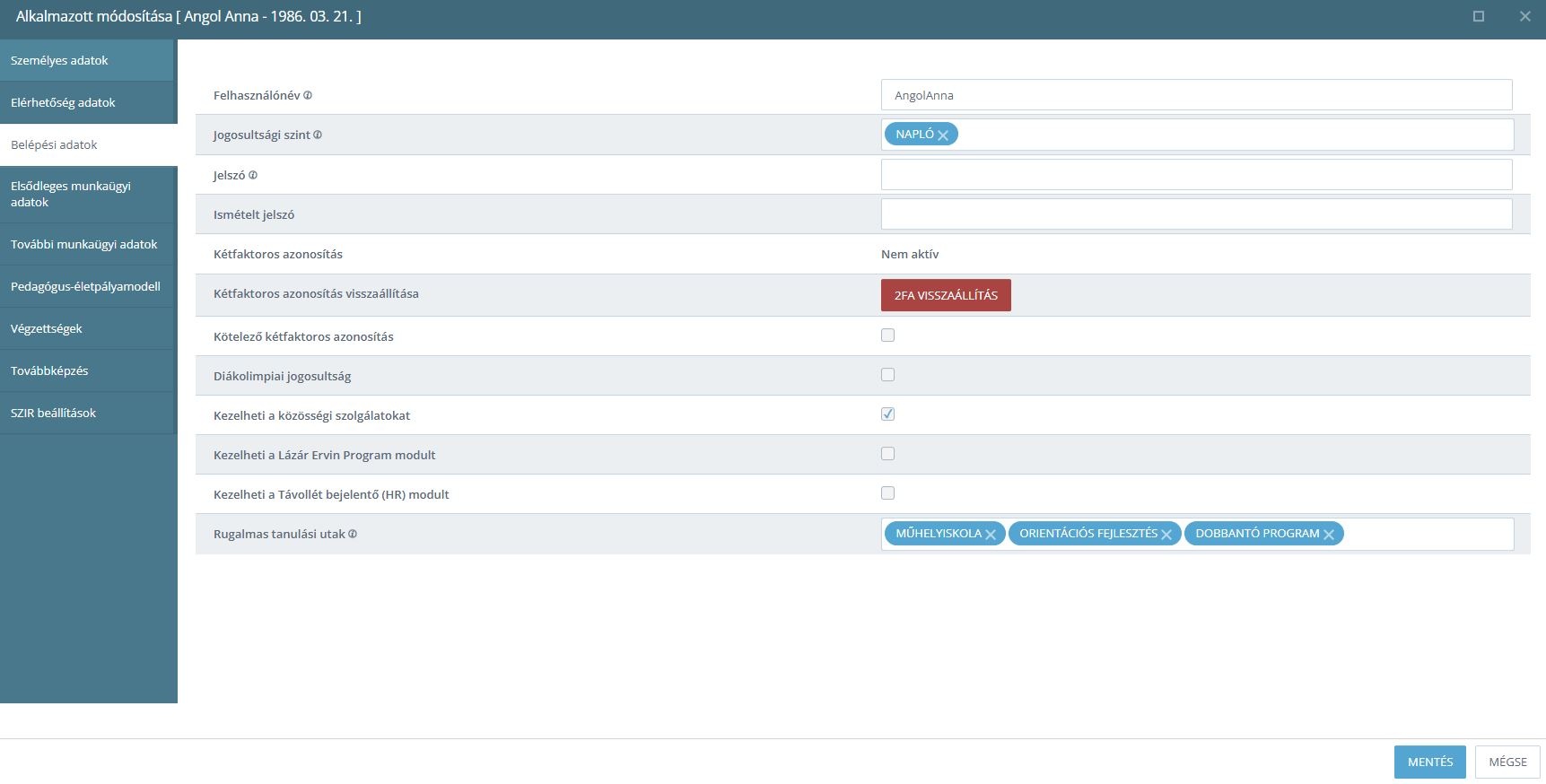The width and height of the screenshot is (1546, 784).
Task: Remove the ORIENTÁCIÓS FEJLESZTÉS tag via its X
Action: tap(1166, 535)
